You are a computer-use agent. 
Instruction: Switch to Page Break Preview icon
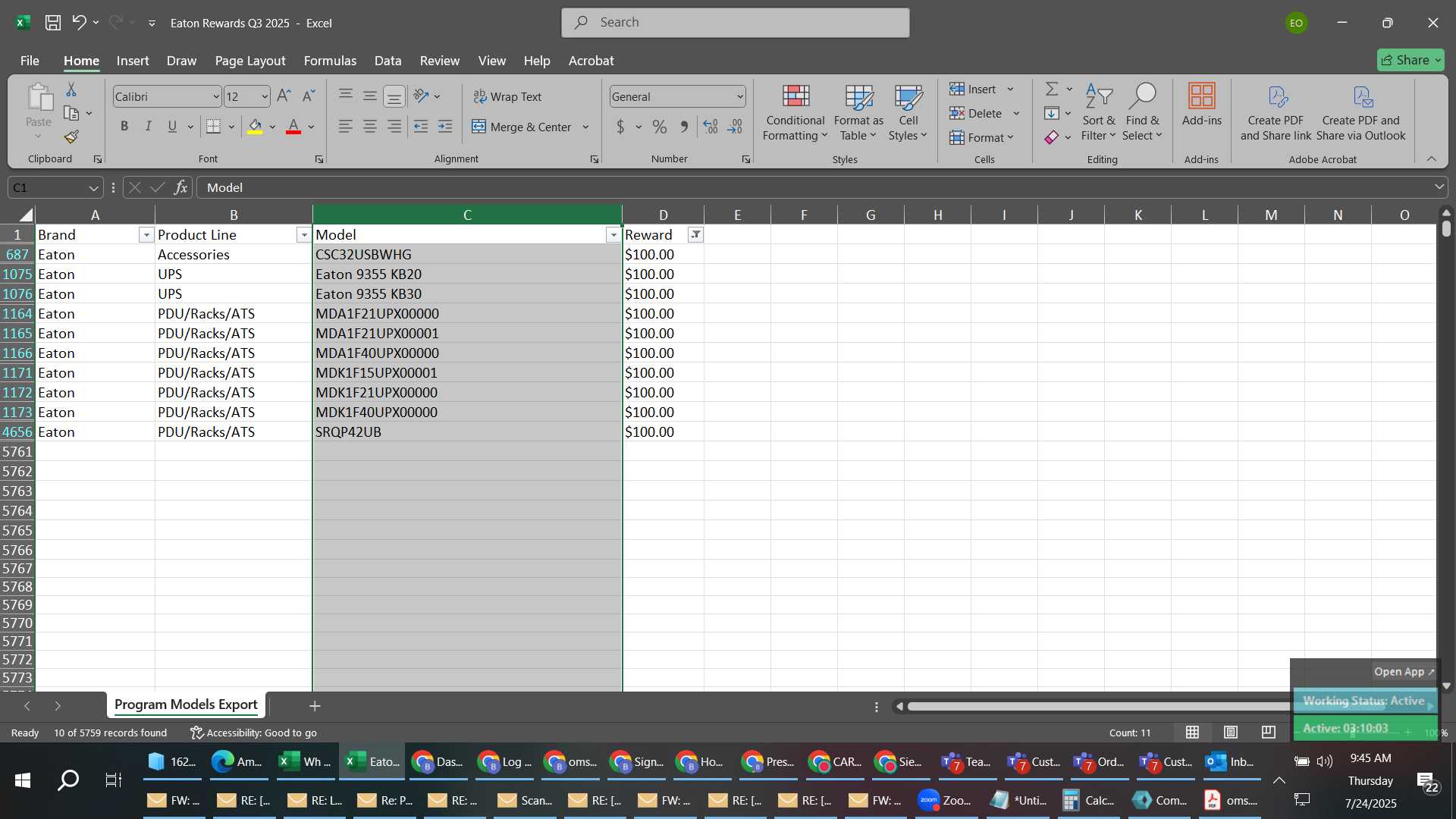point(1269,732)
